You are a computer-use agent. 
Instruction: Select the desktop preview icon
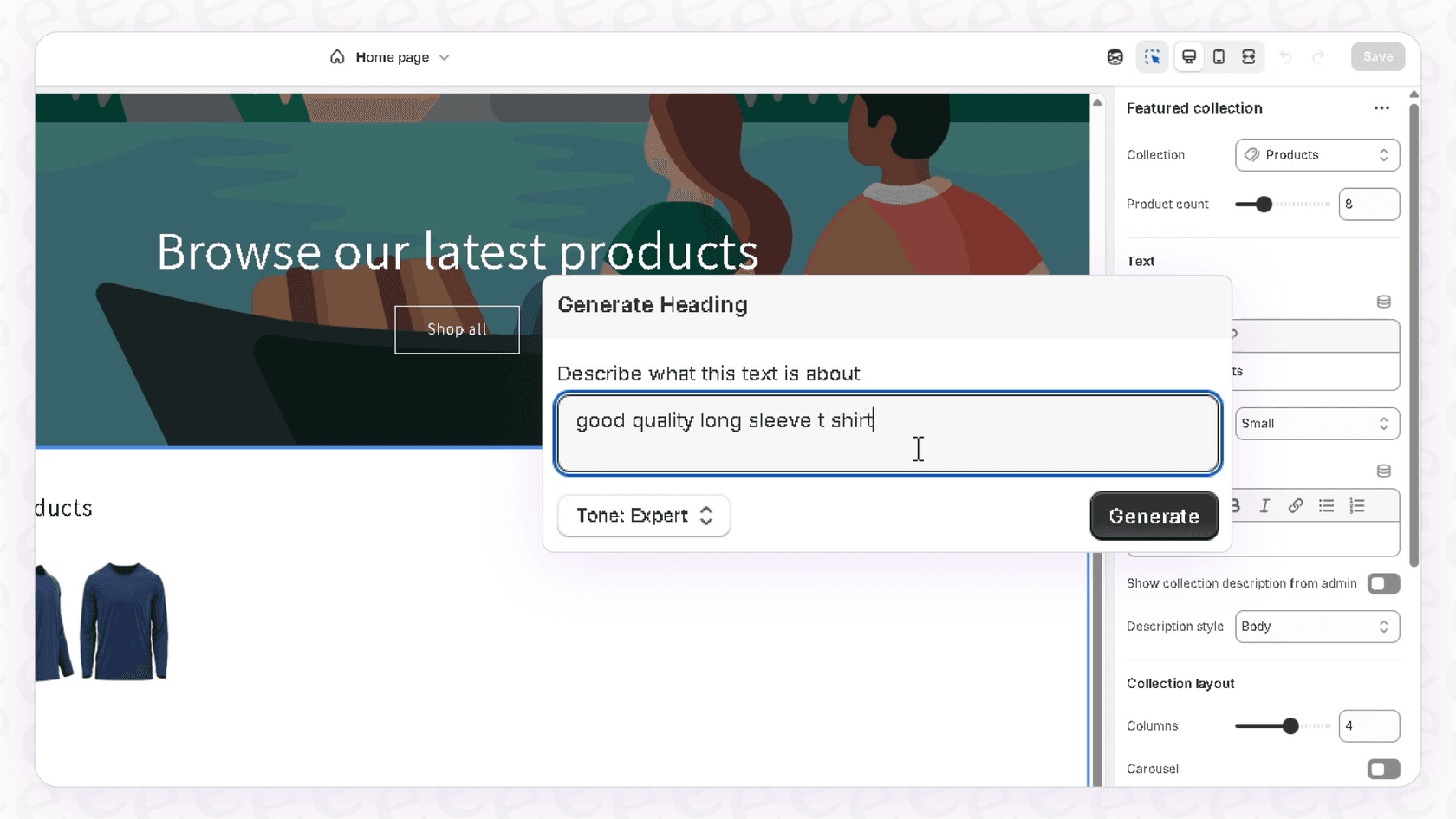point(1189,56)
